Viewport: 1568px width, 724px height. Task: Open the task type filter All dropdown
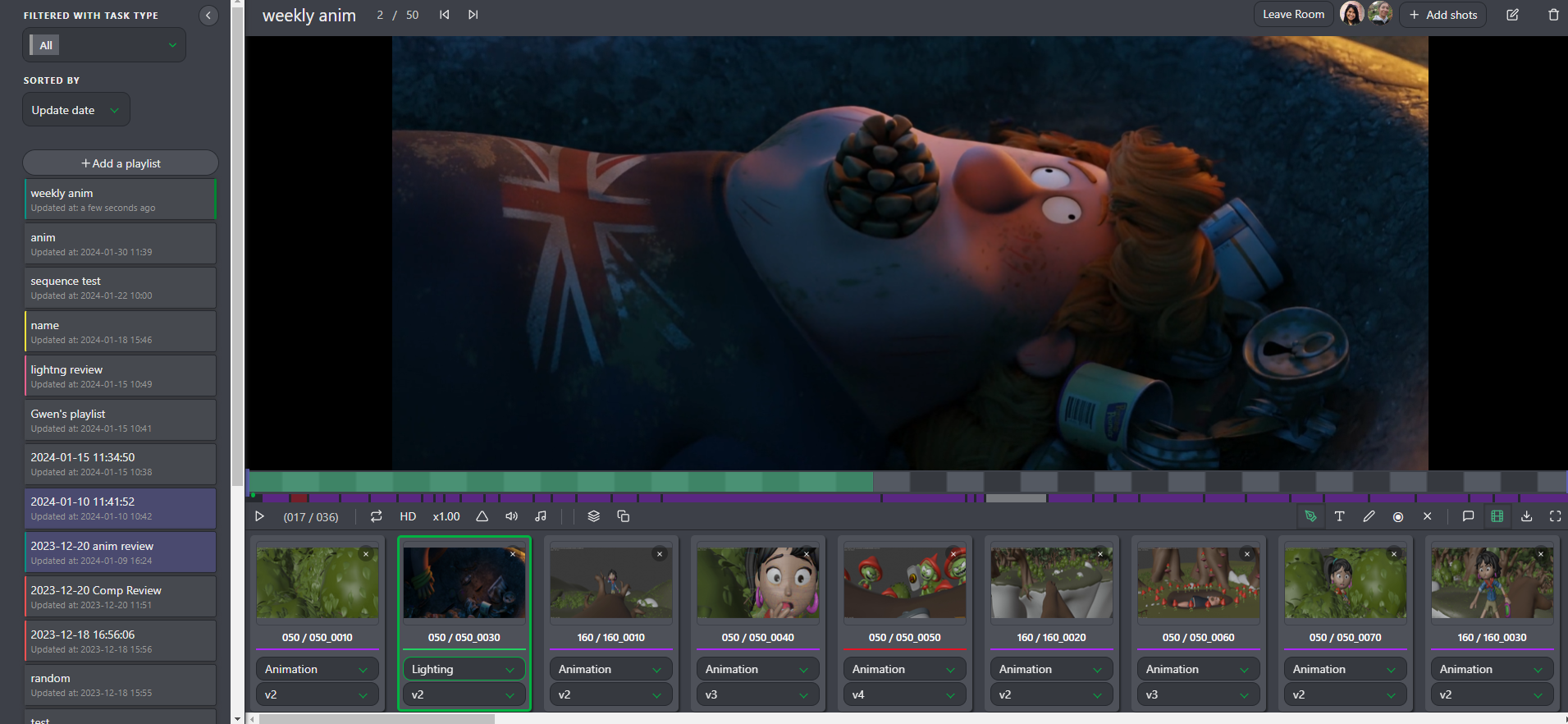pos(104,45)
